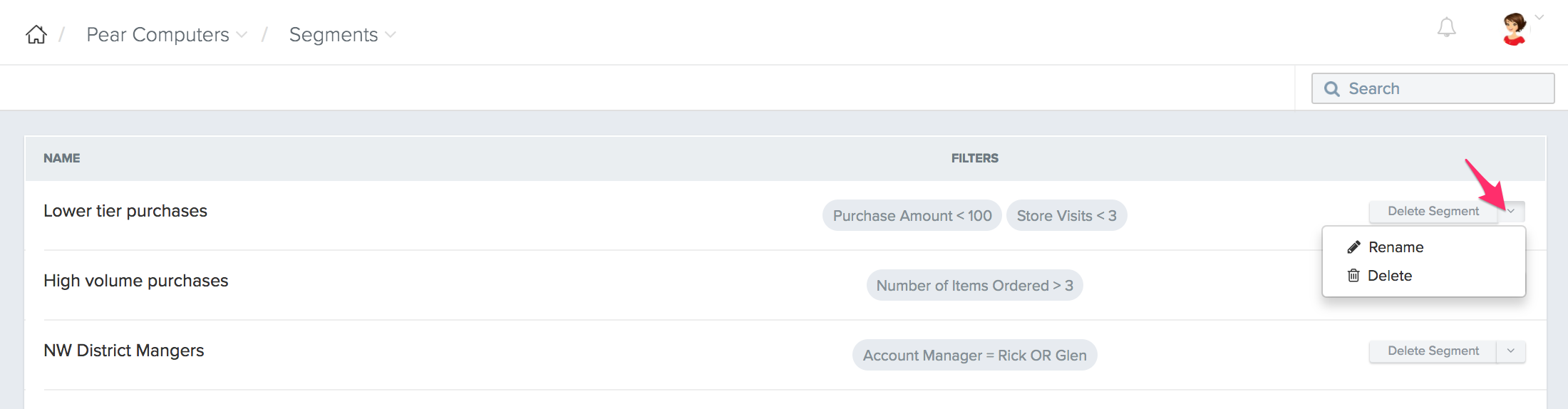Toggle dropdown arrow for Lower tier purchases row
1568x409 pixels.
pyautogui.click(x=1510, y=211)
